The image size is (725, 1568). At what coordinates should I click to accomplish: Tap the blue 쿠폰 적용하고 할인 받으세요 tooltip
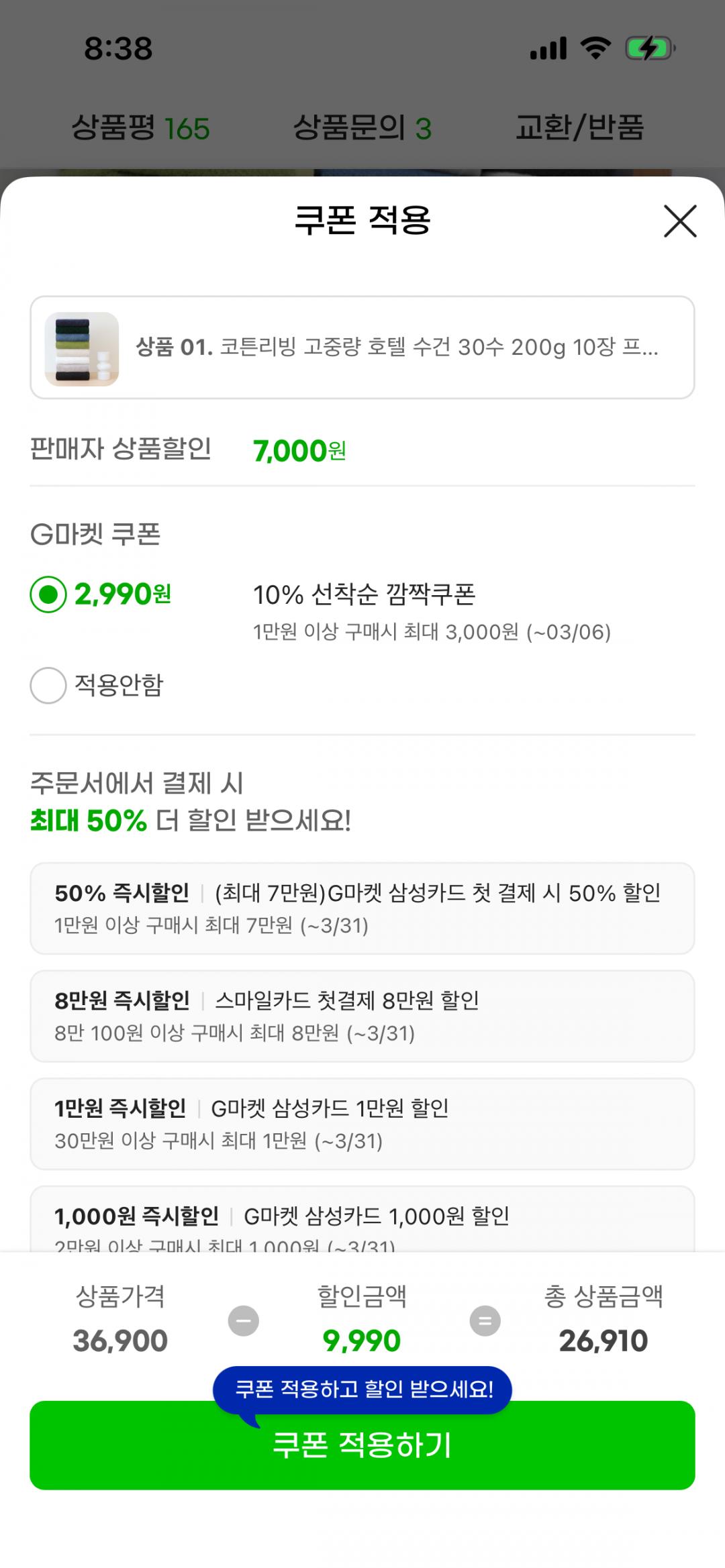[362, 1390]
